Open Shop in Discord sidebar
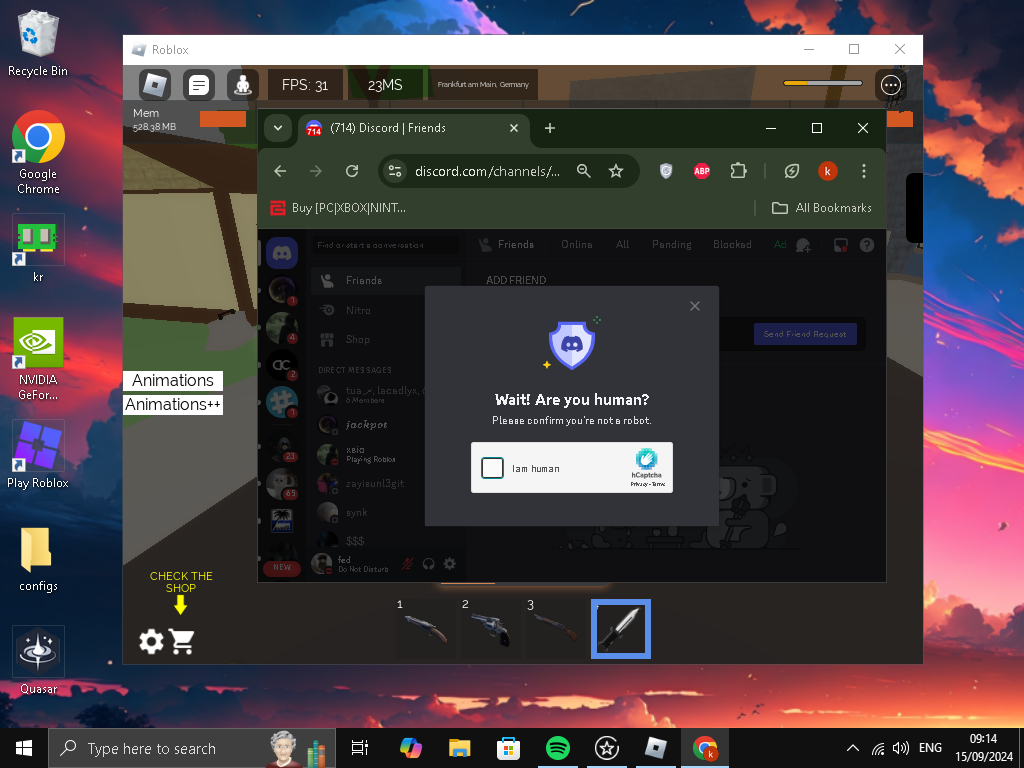The width and height of the screenshot is (1024, 768). click(385, 340)
